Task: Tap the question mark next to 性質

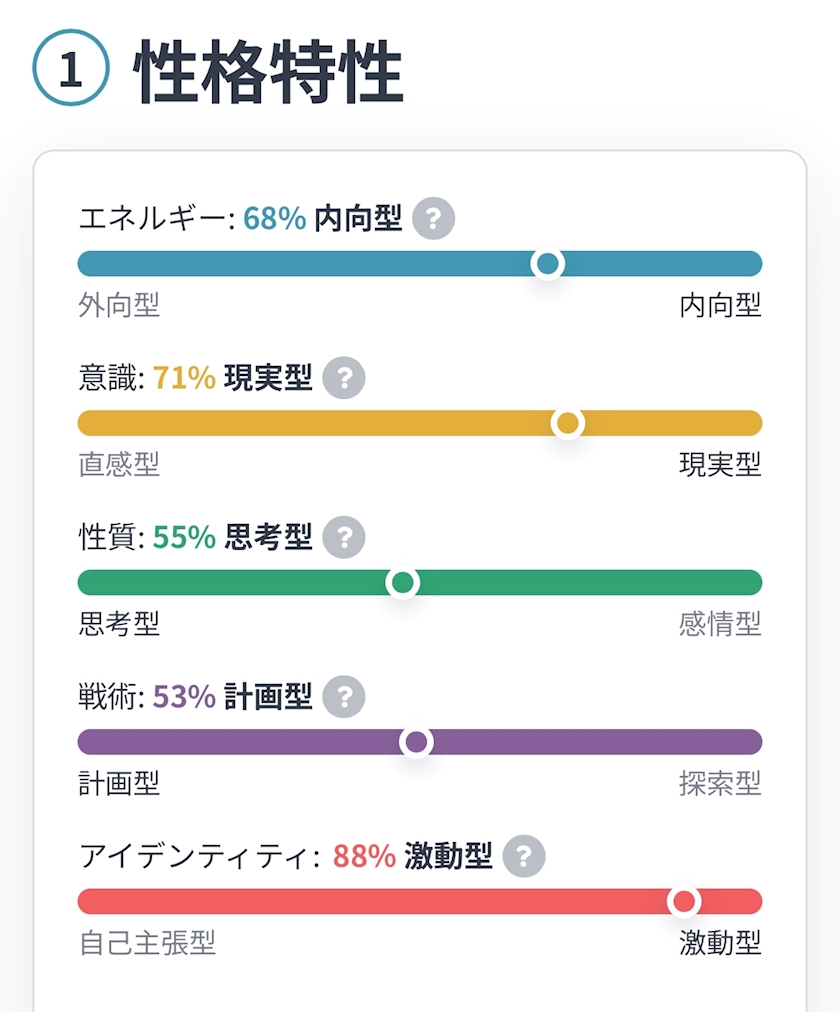Action: pos(344,538)
